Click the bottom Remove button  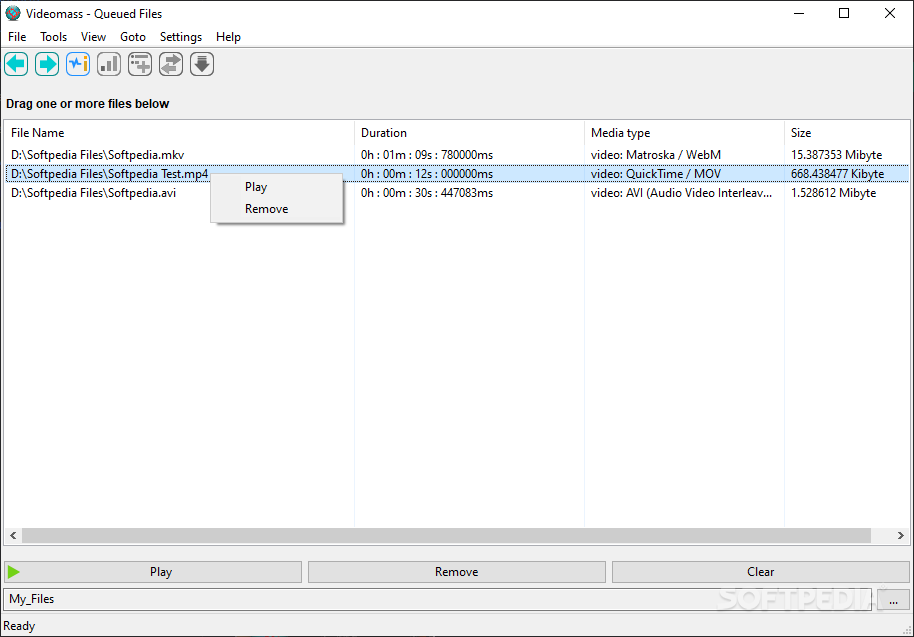[x=456, y=572]
